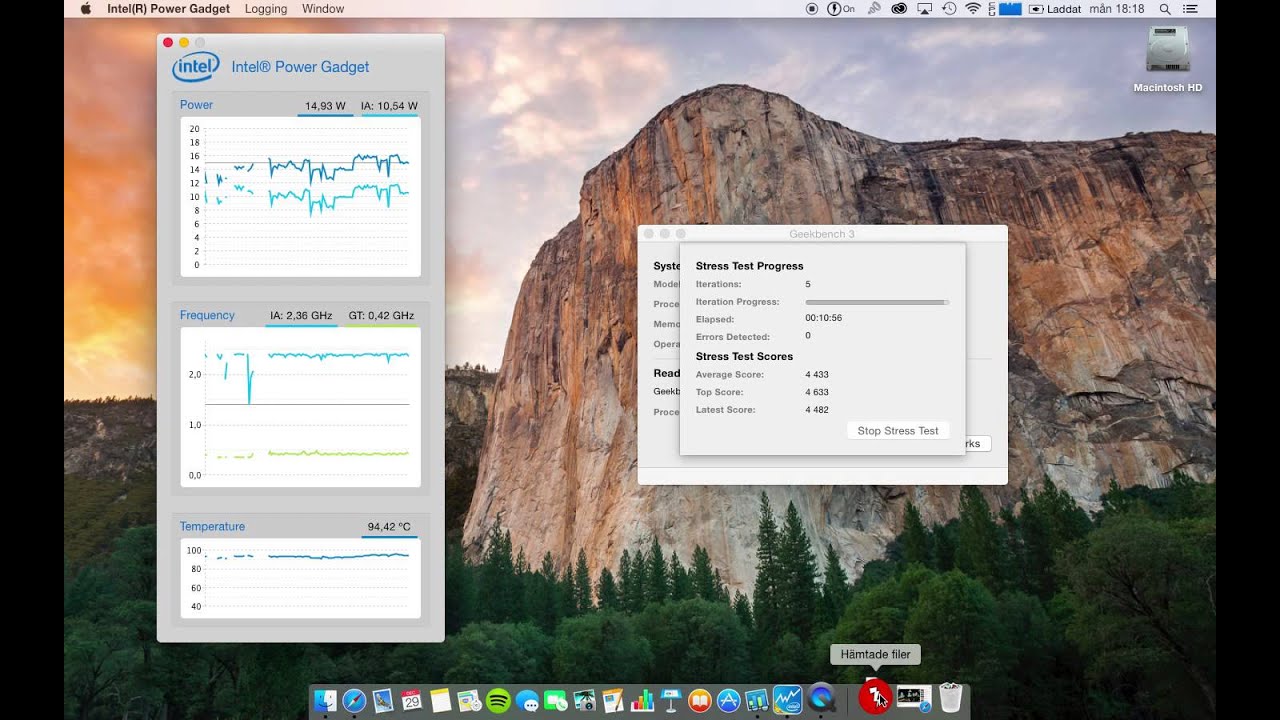The image size is (1280, 720).
Task: Click the mån 18:18 clock
Action: pos(1117,9)
